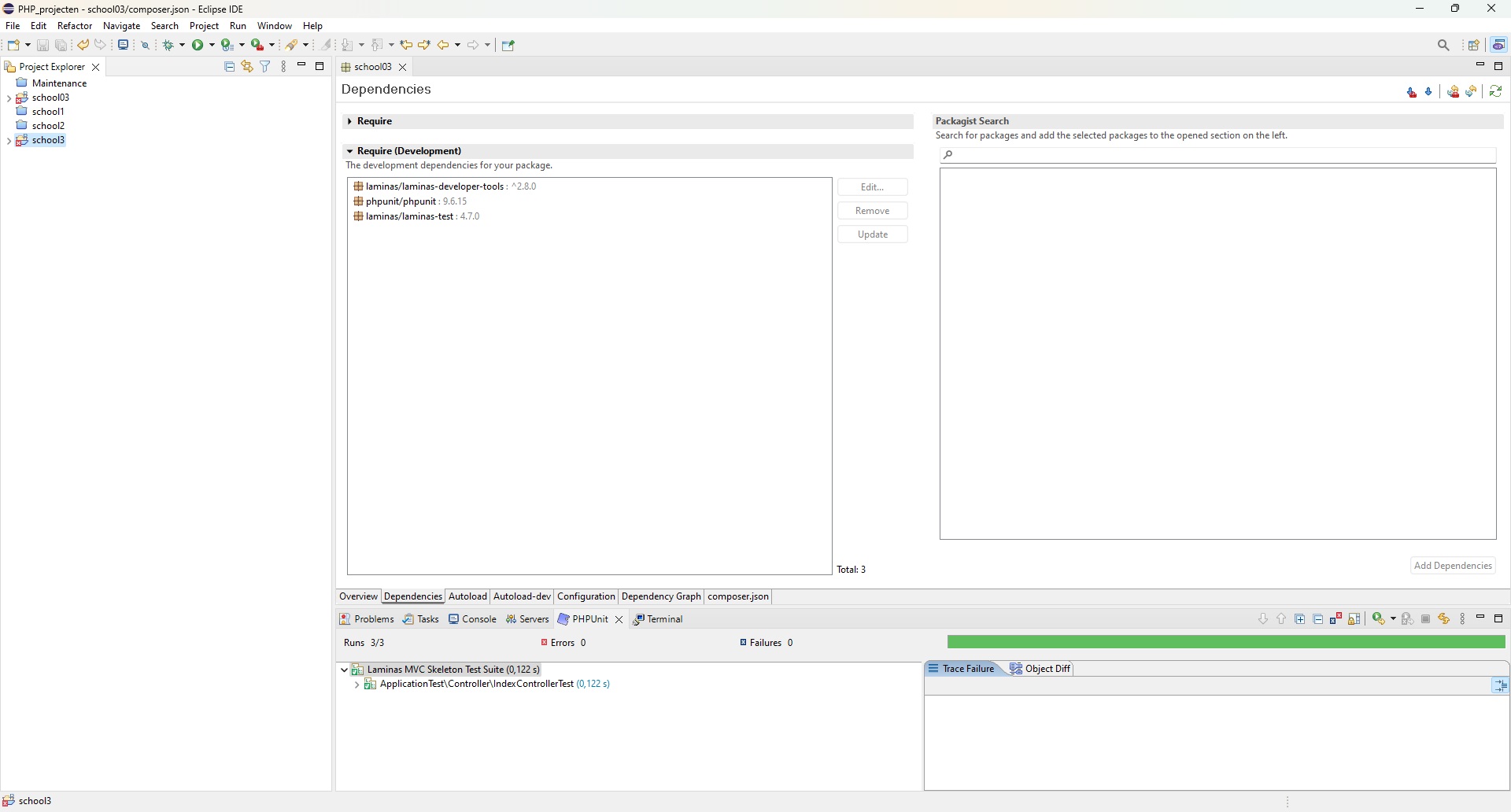Click the green Run button icon
This screenshot has height=812, width=1511.
(x=198, y=46)
